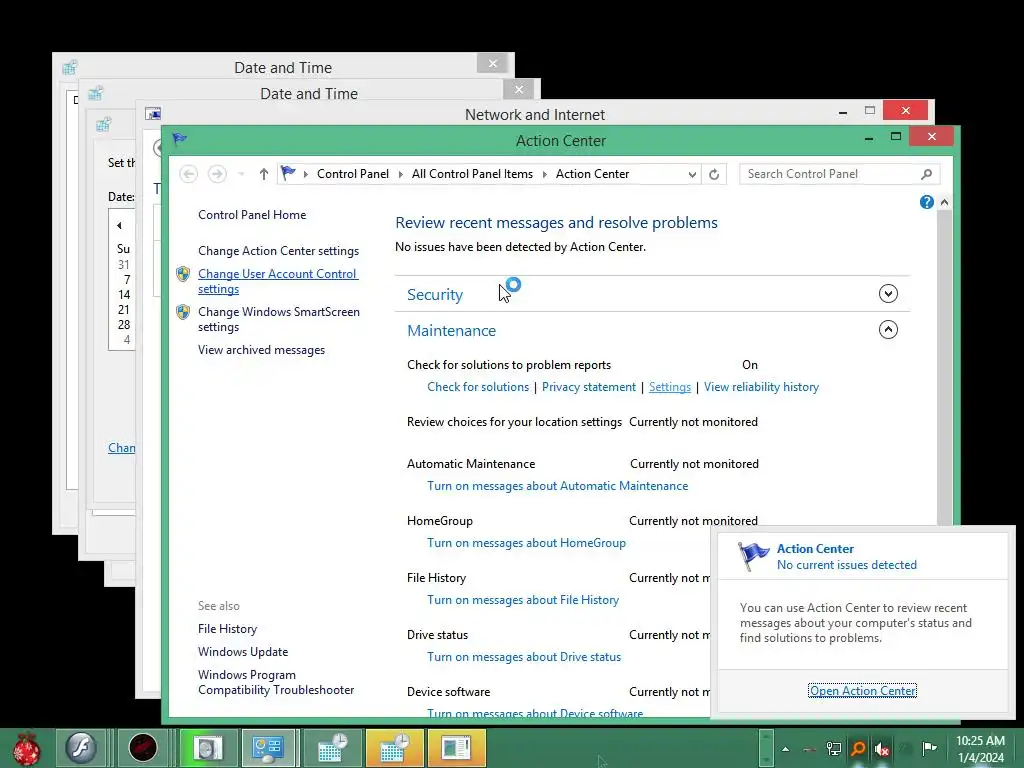Open Change Windows SmartScreen settings
1024x768 pixels.
[x=279, y=319]
